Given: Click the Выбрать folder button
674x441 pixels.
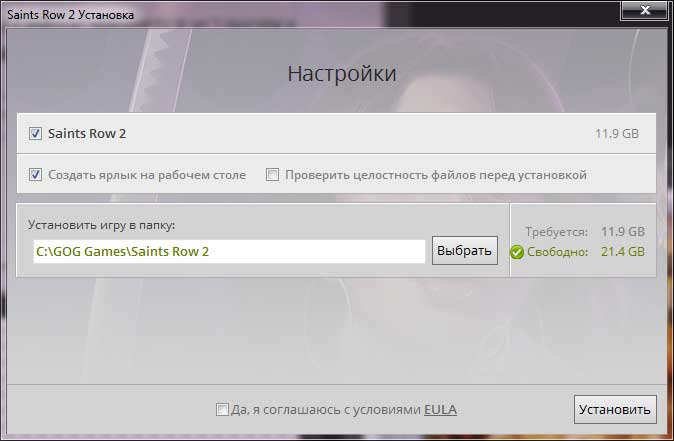Looking at the screenshot, I should click(x=465, y=251).
